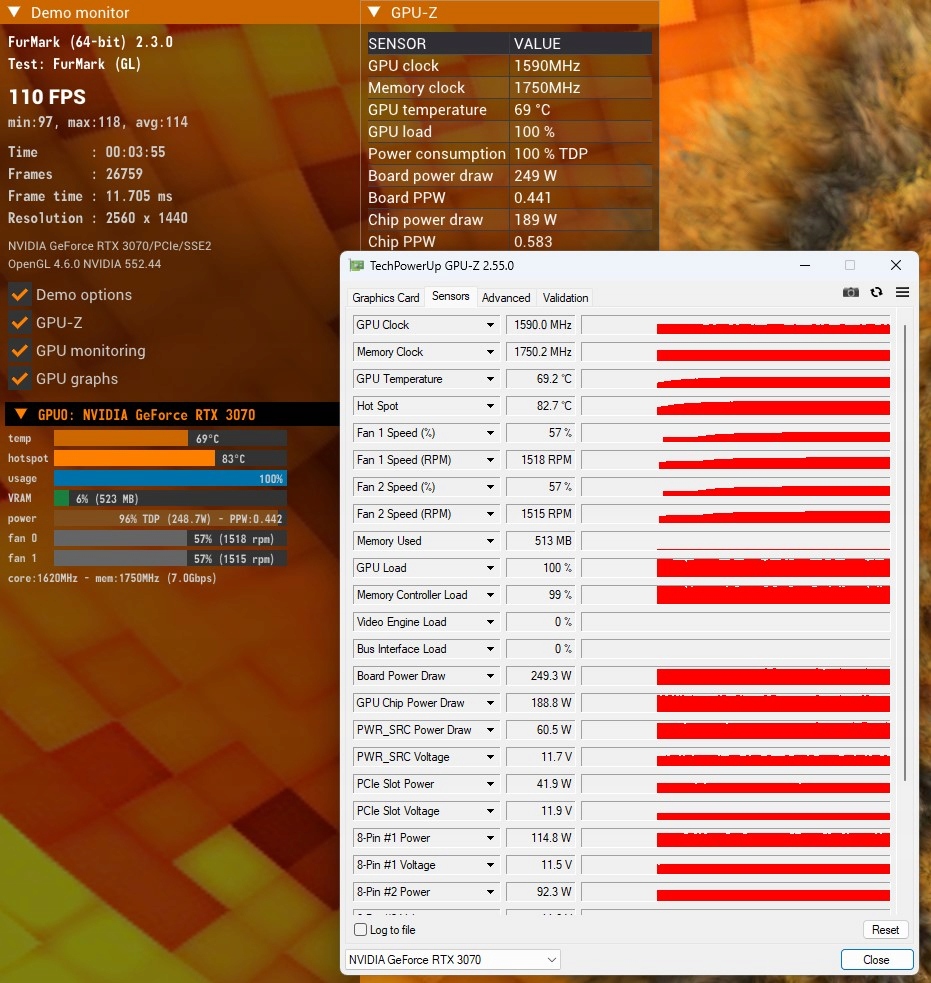Click the GPU Clock history graph

click(735, 325)
